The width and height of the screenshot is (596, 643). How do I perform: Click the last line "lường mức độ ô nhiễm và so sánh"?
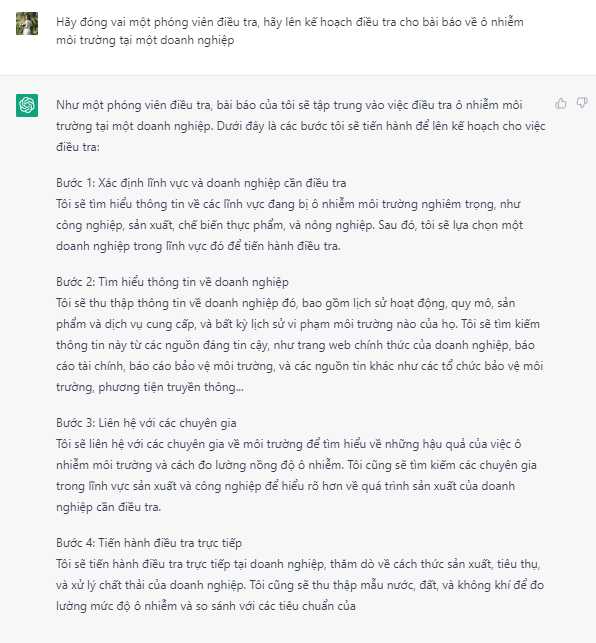point(206,606)
